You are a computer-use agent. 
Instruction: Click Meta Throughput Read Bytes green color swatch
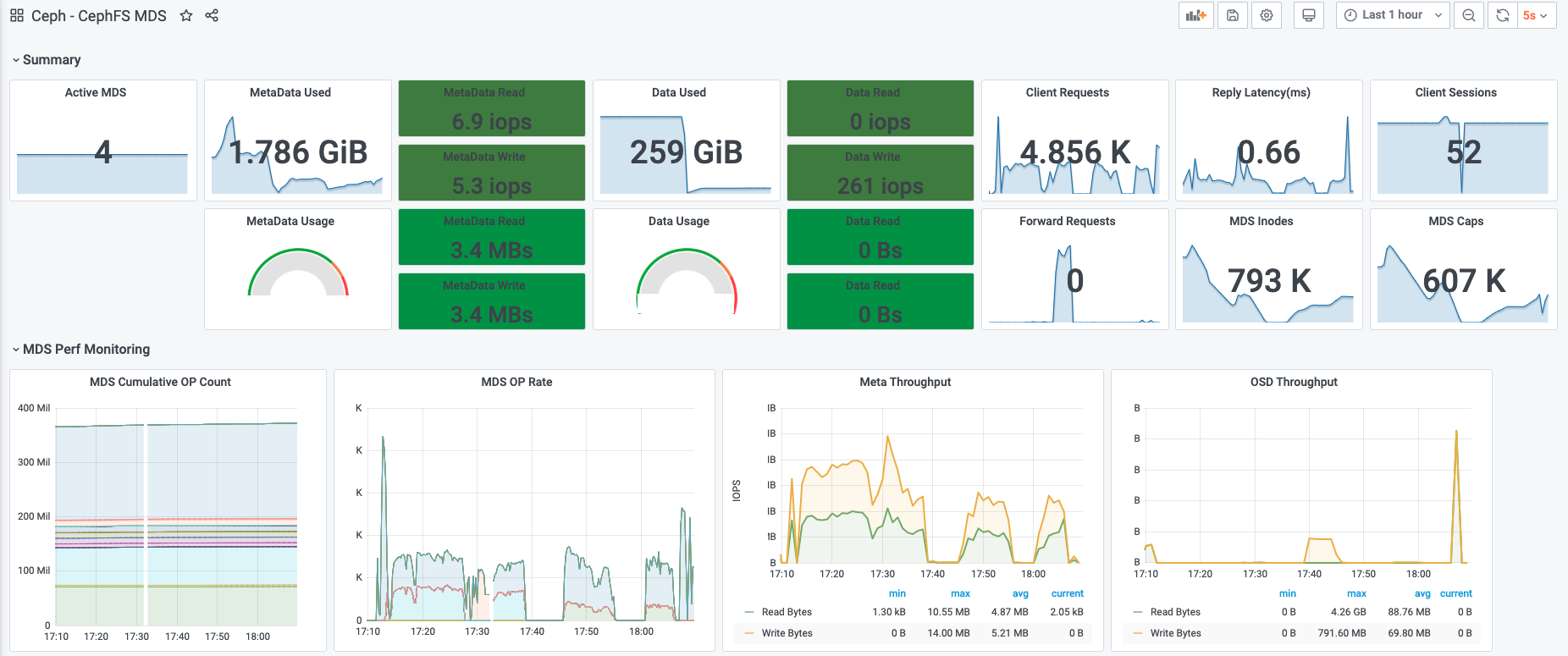click(x=749, y=612)
